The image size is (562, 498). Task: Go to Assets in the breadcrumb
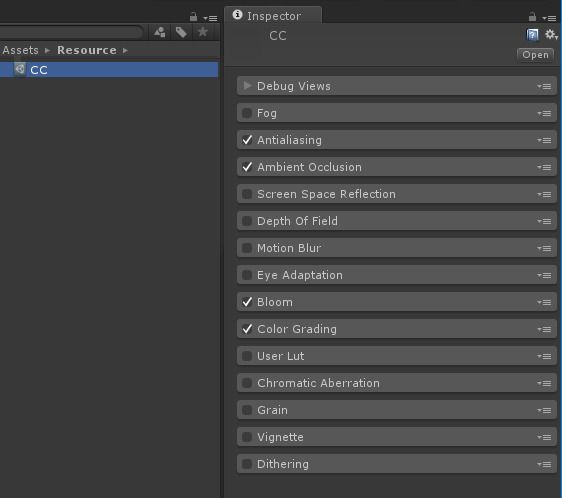coord(20,50)
